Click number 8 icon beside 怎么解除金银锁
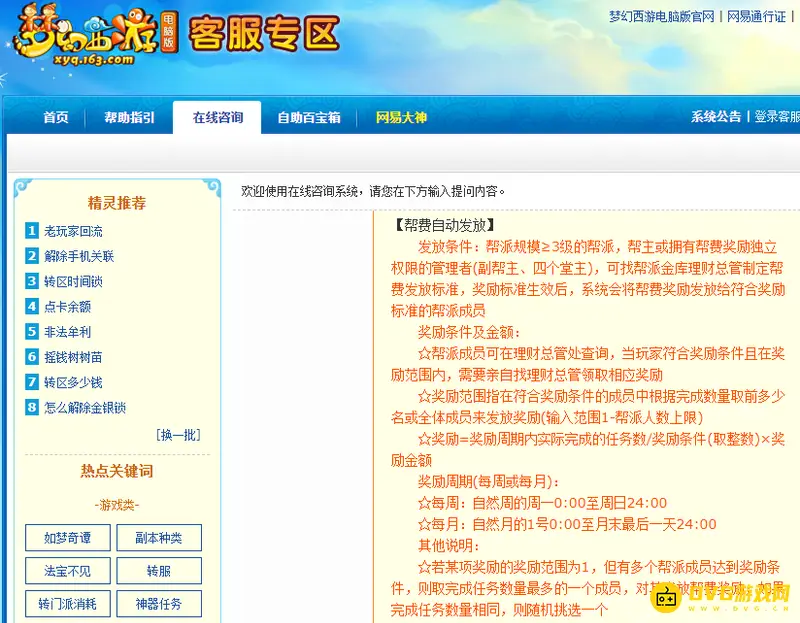 [32, 407]
